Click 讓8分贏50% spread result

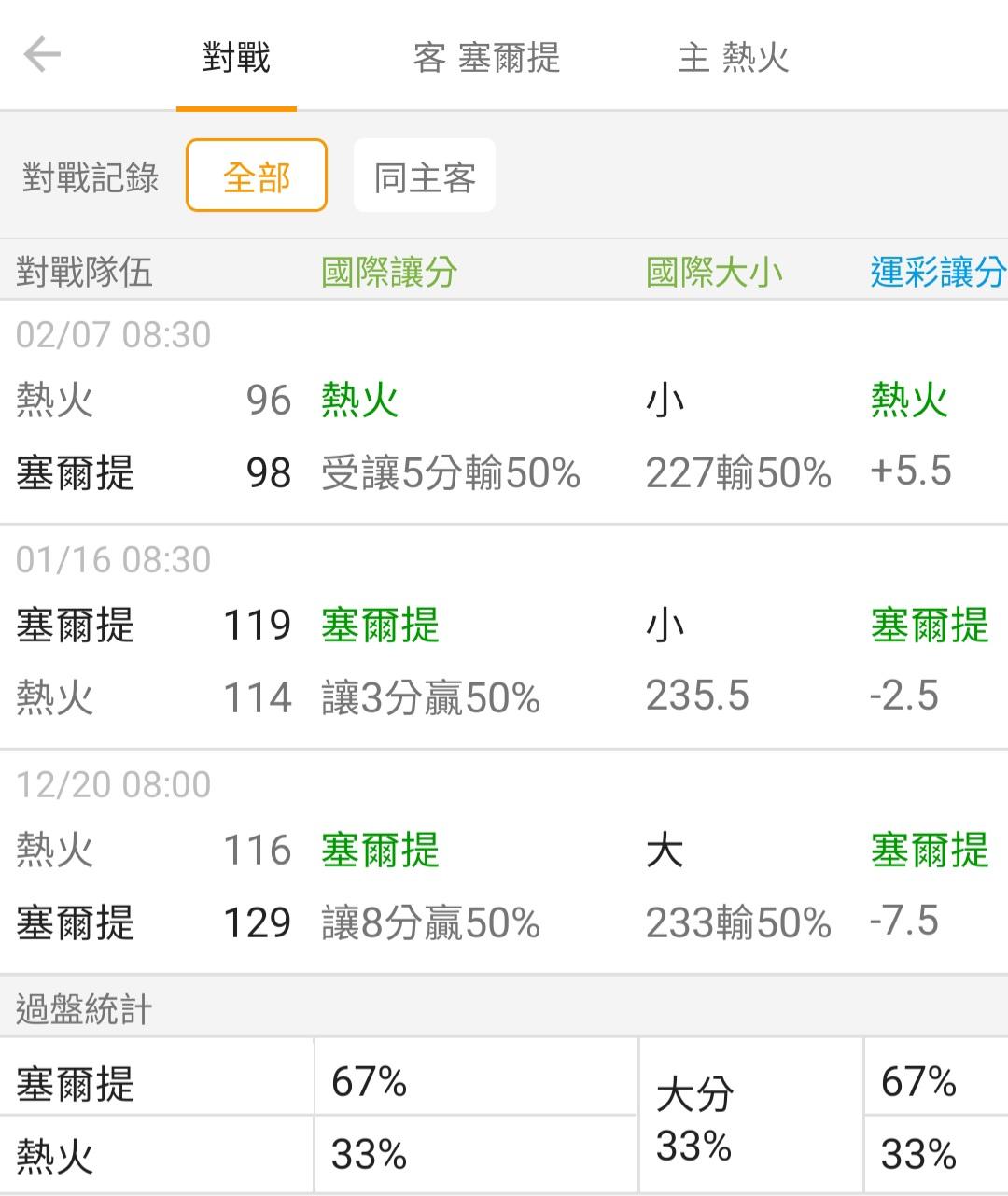pyautogui.click(x=430, y=922)
